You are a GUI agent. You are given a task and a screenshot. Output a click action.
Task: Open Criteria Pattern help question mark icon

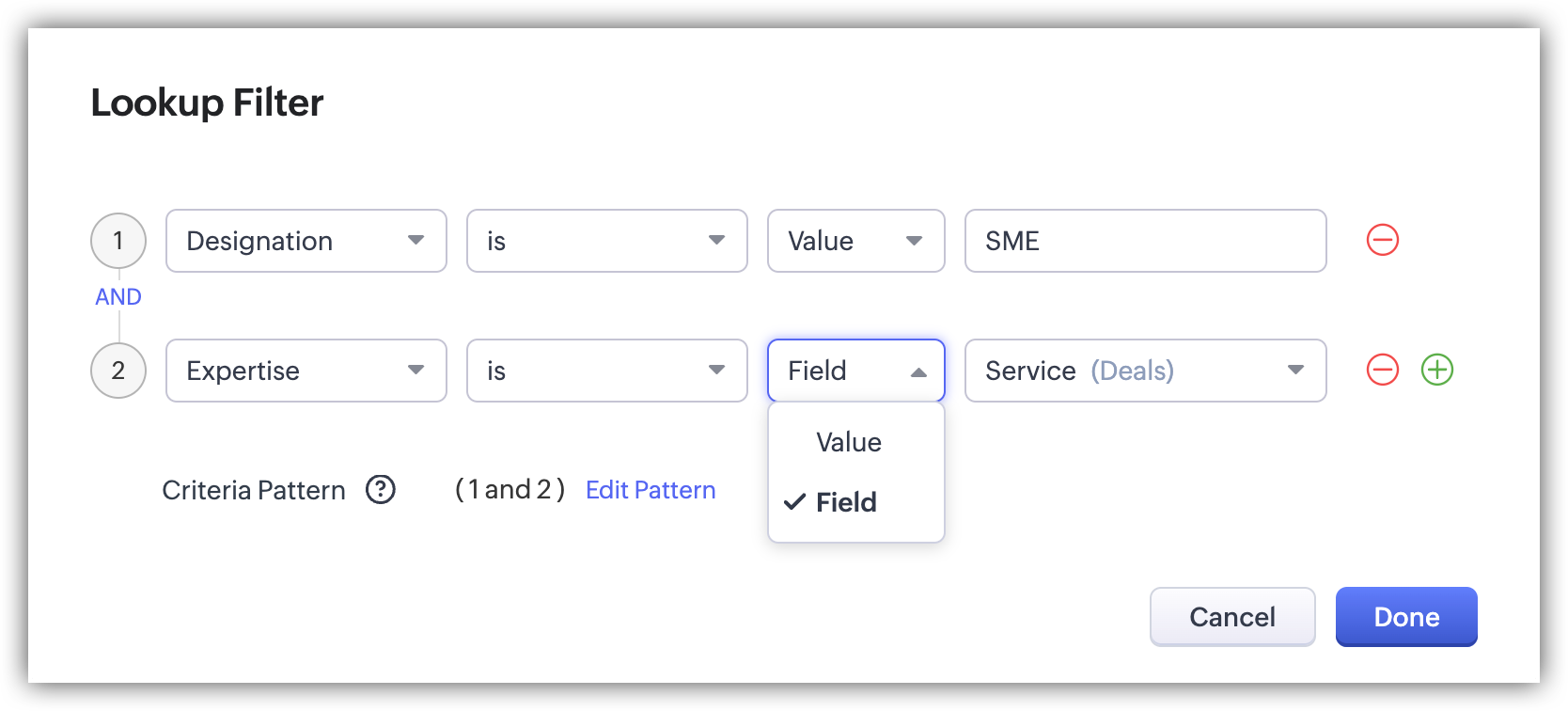coord(381,490)
